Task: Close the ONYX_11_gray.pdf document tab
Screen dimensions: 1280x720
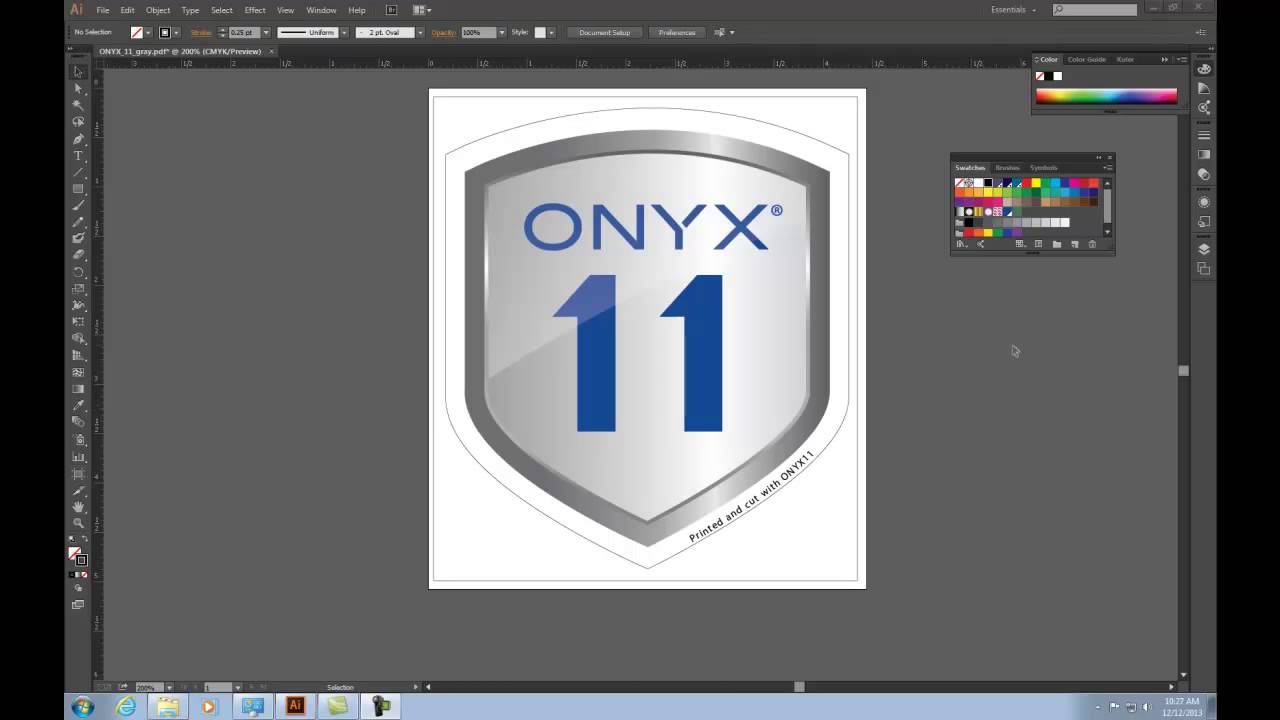Action: tap(269, 51)
